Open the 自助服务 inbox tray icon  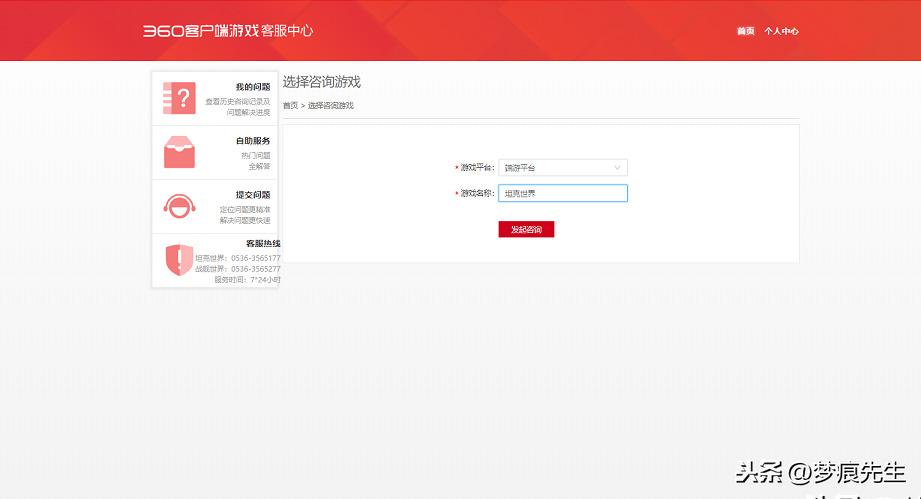pos(179,152)
